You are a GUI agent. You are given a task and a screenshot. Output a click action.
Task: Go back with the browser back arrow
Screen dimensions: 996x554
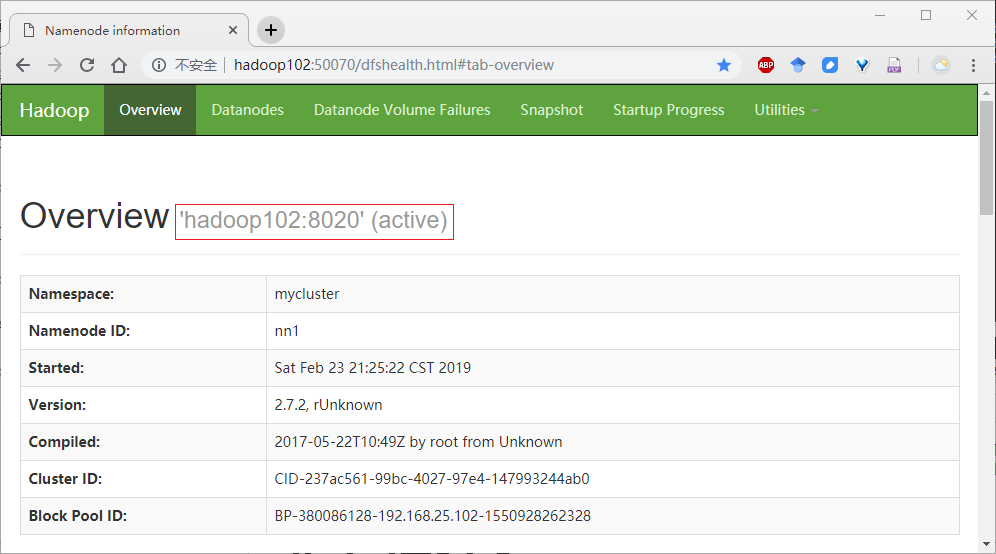point(23,65)
